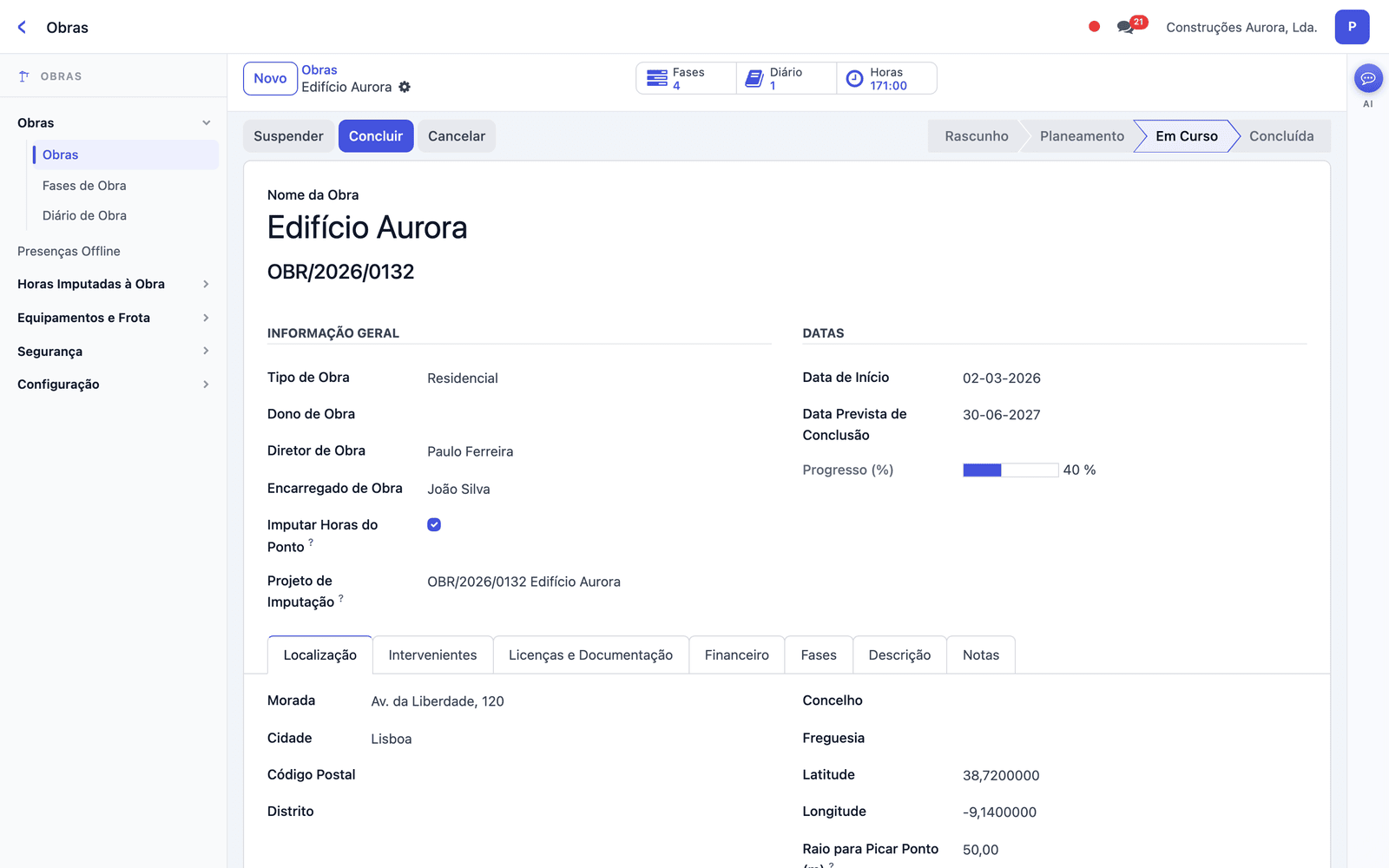The image size is (1389, 868).
Task: Click the back arrow next to Obras
Action: (23, 27)
